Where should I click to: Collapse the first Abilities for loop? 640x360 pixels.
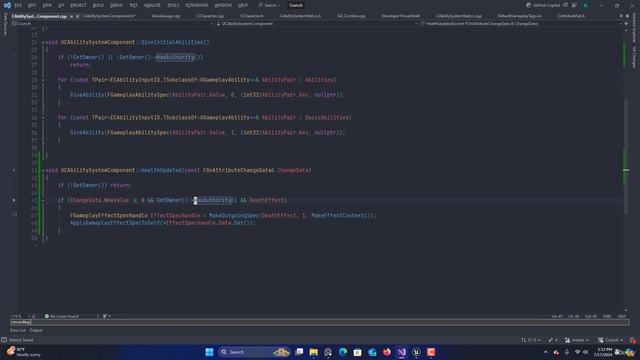tap(43, 80)
